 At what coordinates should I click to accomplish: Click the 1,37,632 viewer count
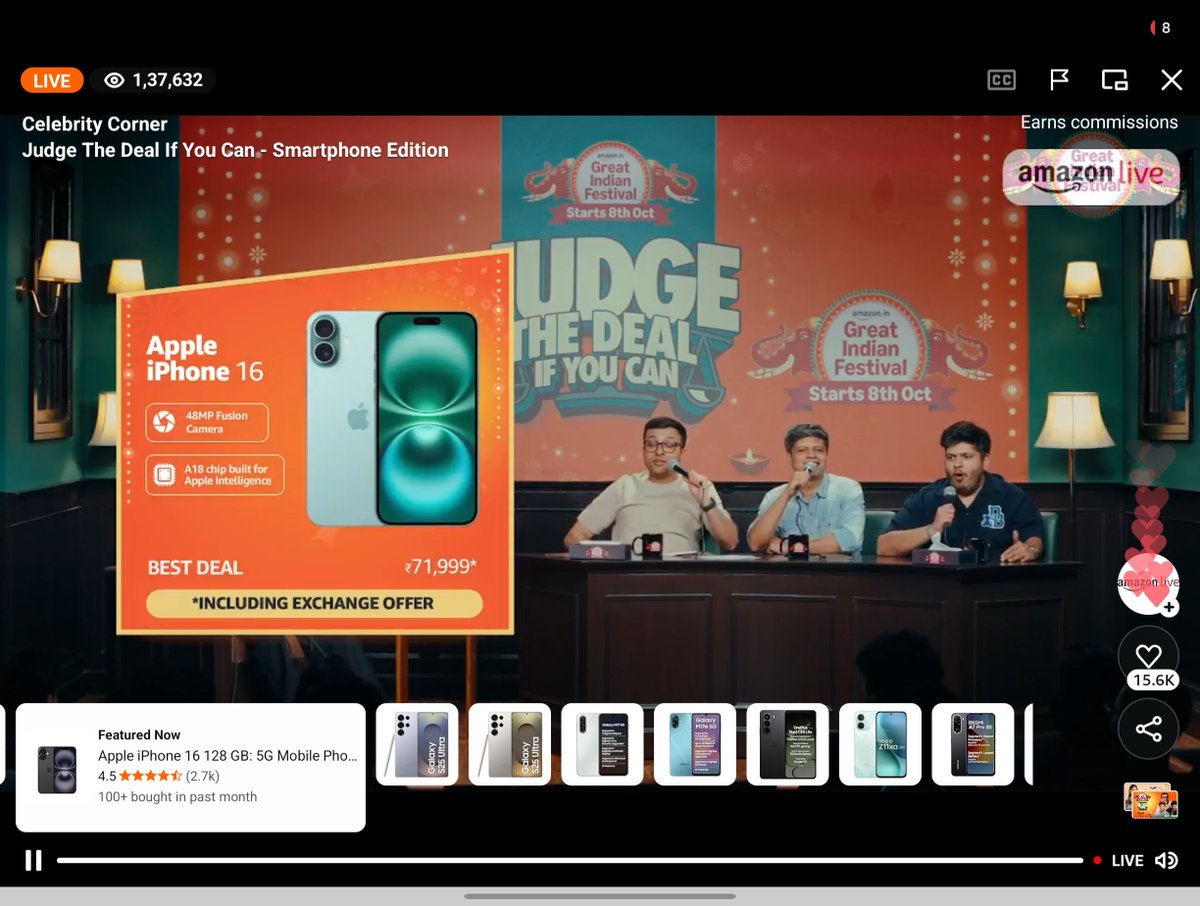153,80
